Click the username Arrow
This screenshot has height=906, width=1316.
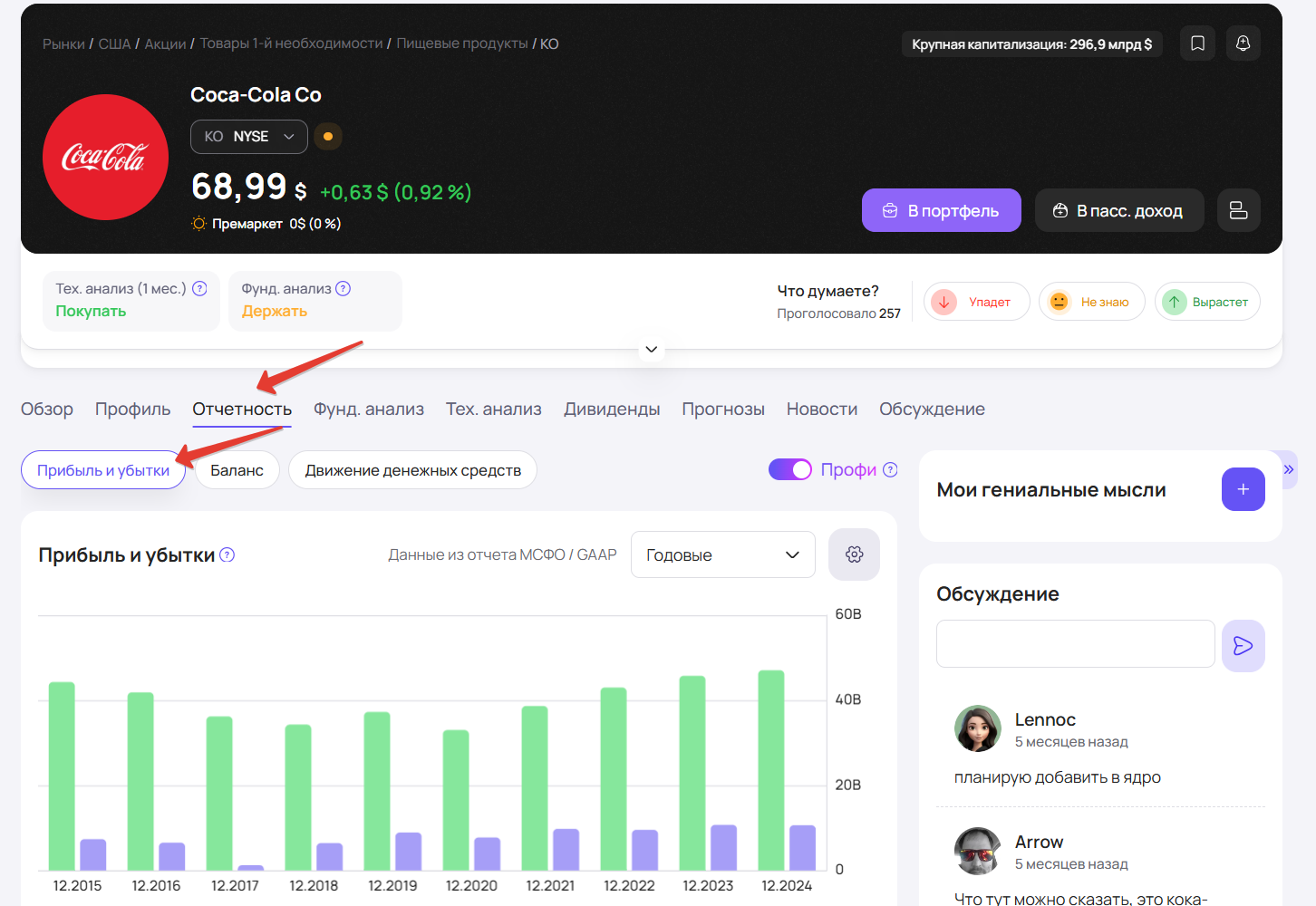pos(1039,842)
